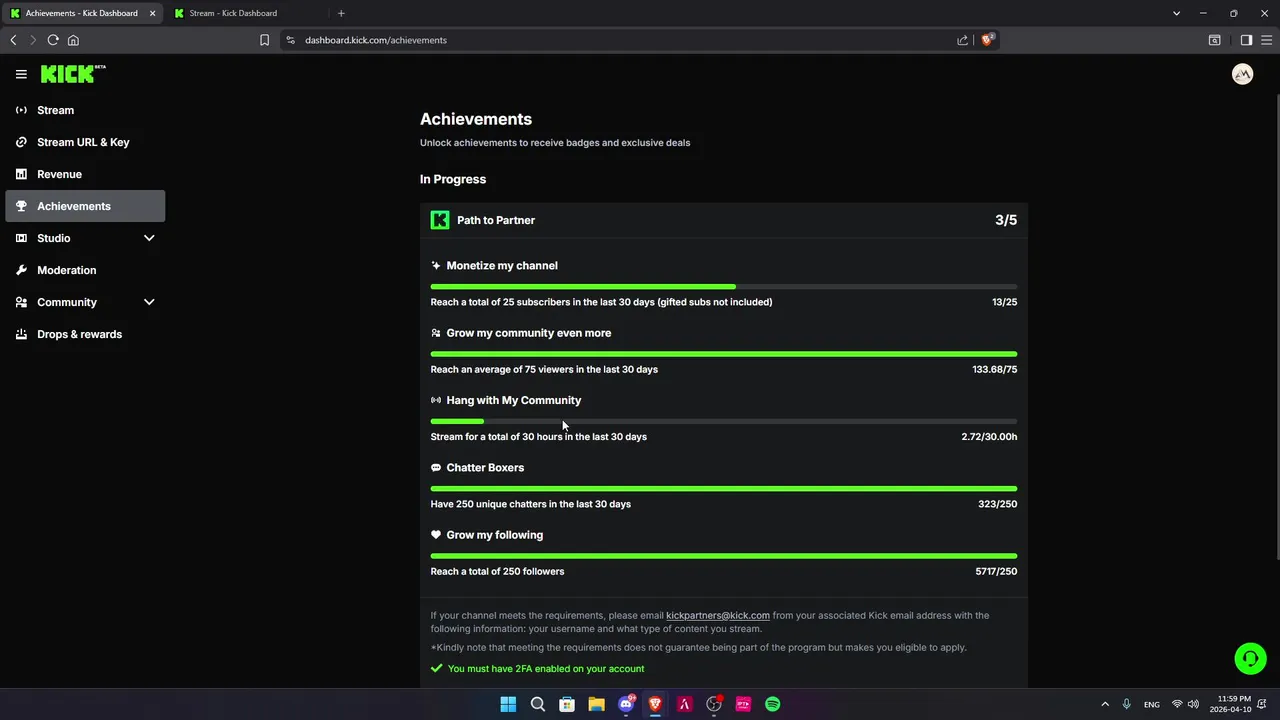Viewport: 1280px width, 720px height.
Task: Open the Stream URL & Key menu item
Action: [85, 142]
